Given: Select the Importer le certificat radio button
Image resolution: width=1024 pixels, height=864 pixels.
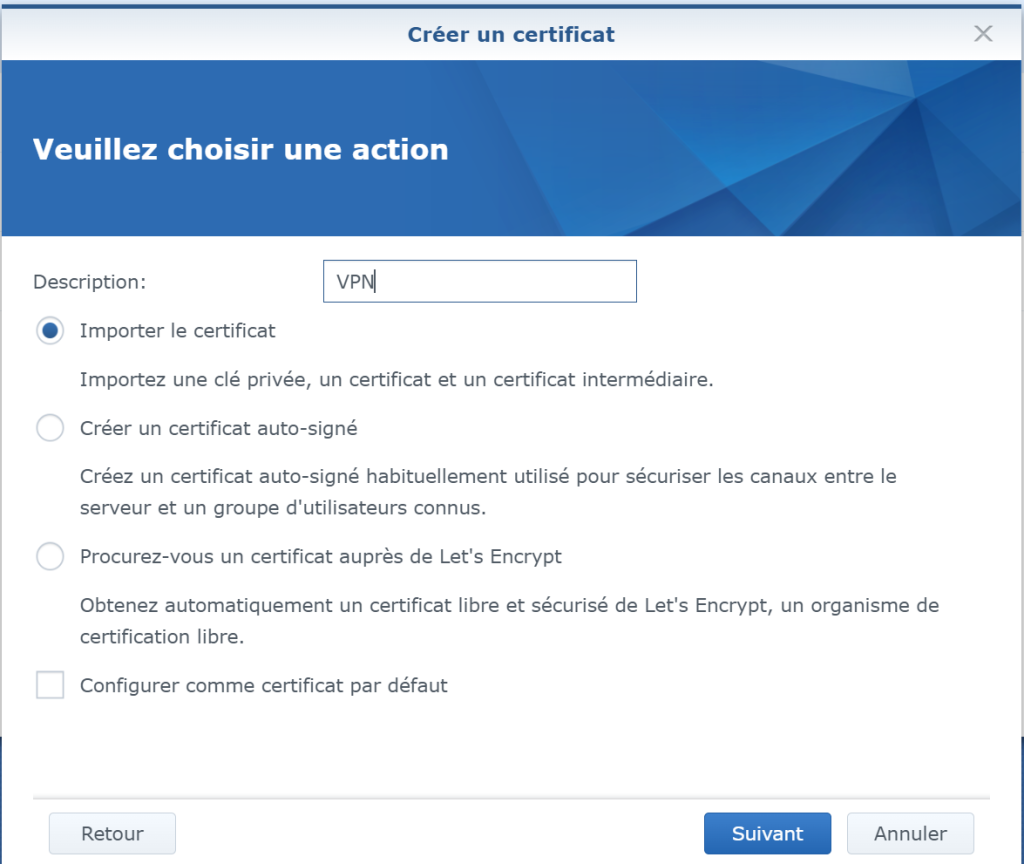Looking at the screenshot, I should [50, 330].
